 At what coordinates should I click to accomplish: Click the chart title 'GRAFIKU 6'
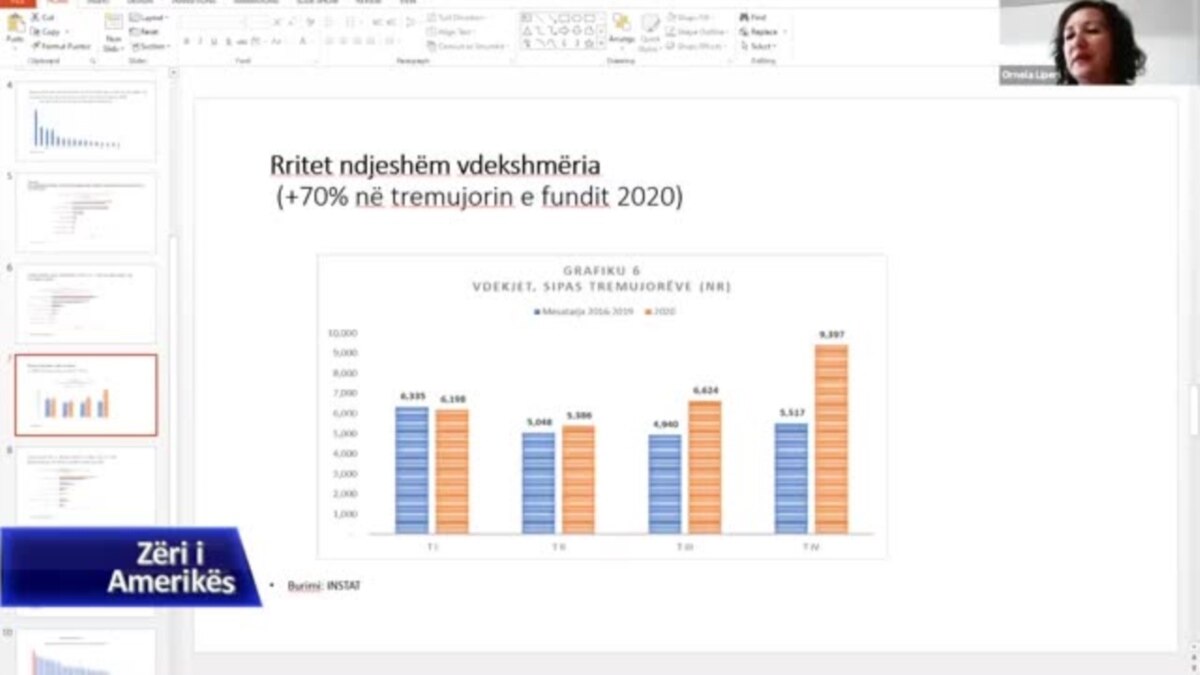(x=601, y=271)
